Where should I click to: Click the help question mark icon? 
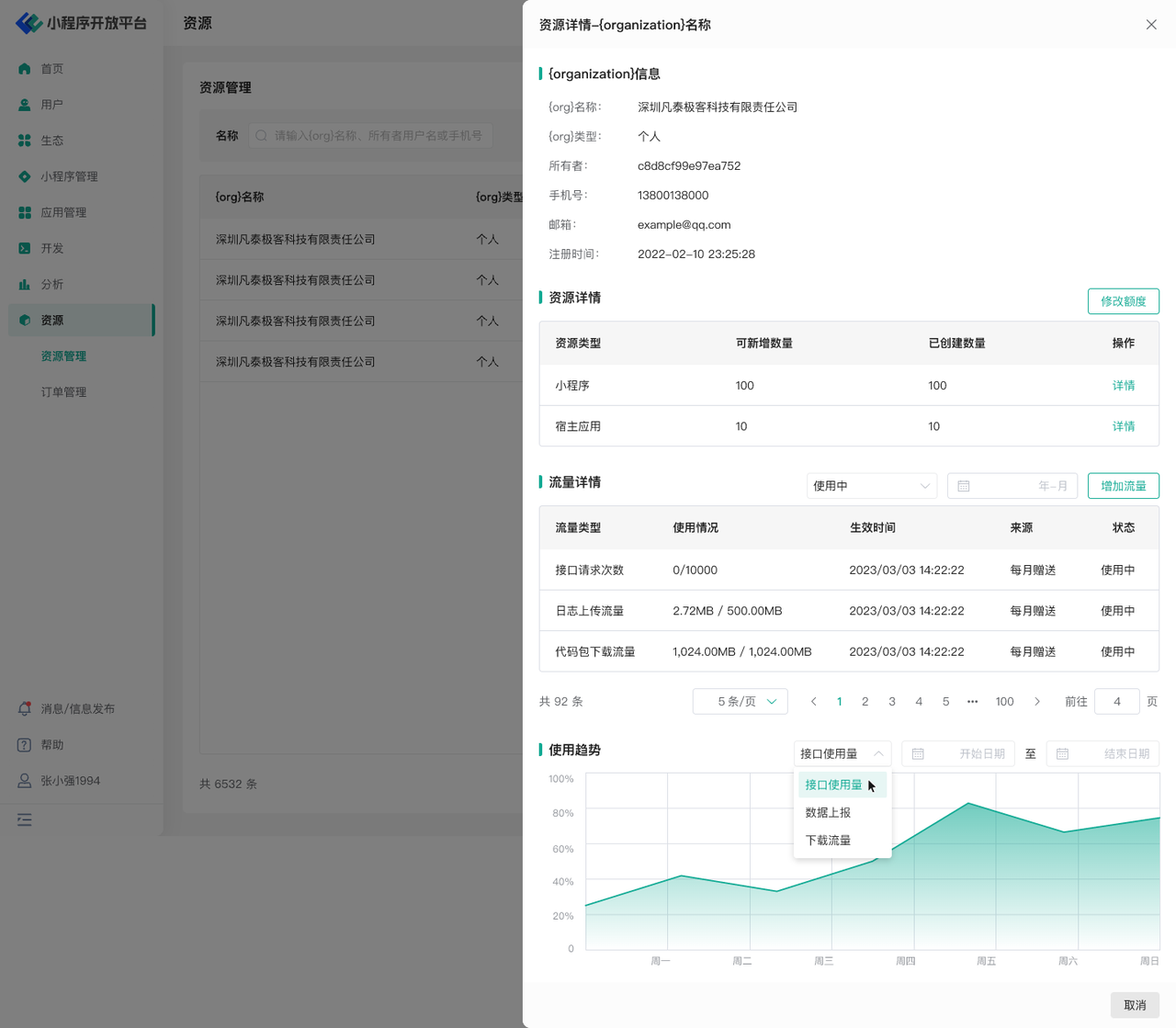pyautogui.click(x=25, y=745)
